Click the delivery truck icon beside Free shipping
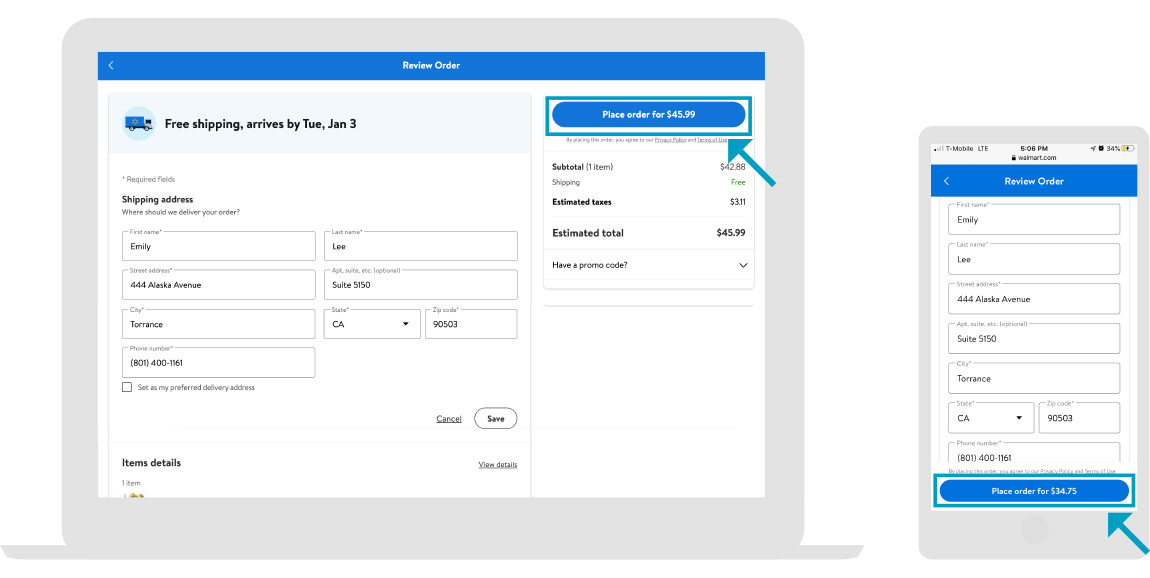Image resolution: width=1150 pixels, height=578 pixels. tap(139, 123)
